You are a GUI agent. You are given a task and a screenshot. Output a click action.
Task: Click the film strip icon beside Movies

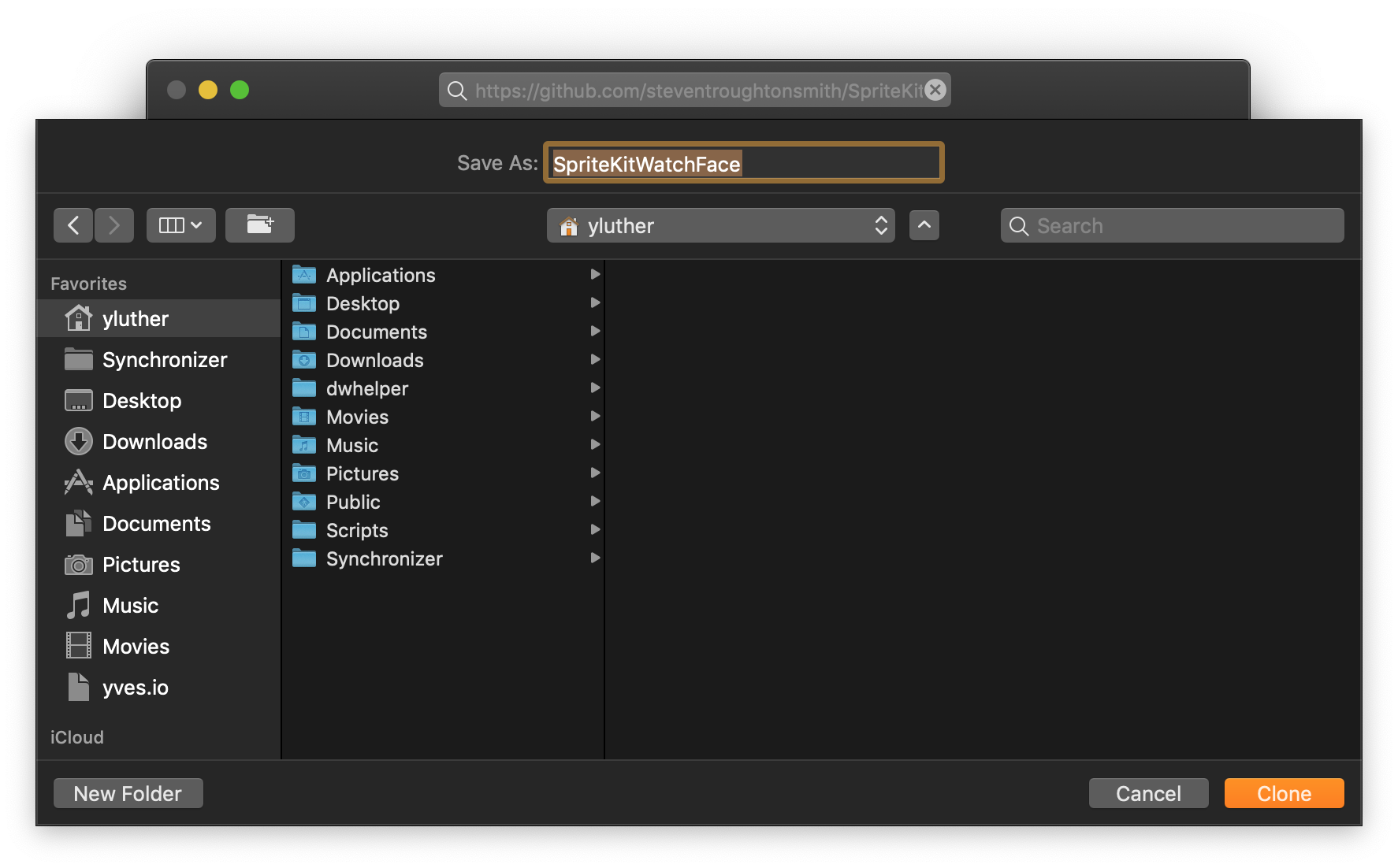[78, 646]
